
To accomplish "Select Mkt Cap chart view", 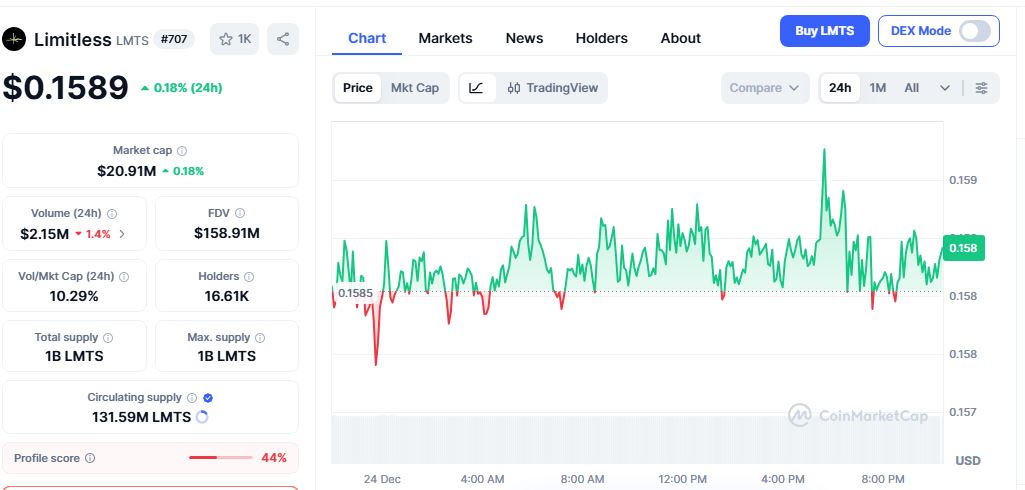I will pyautogui.click(x=415, y=88).
